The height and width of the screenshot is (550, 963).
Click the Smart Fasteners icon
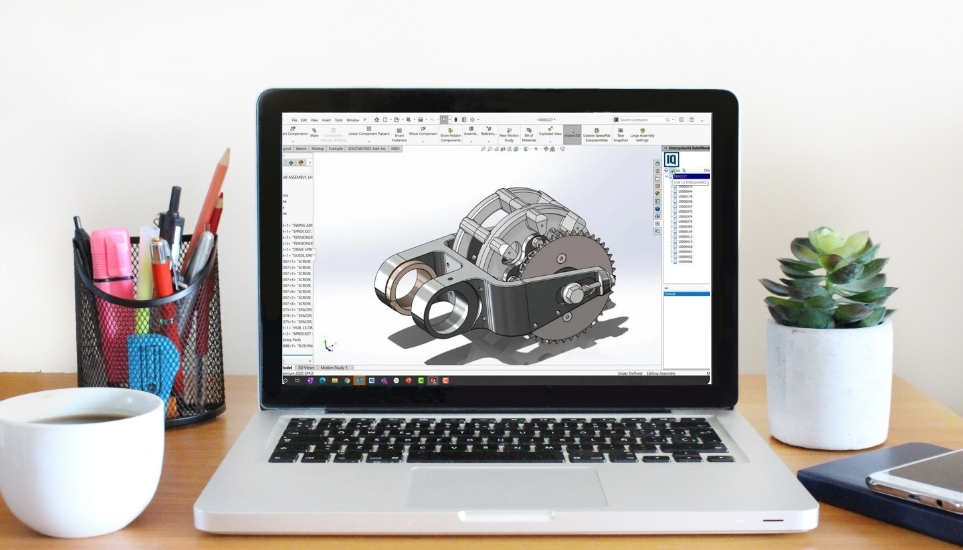[x=399, y=130]
